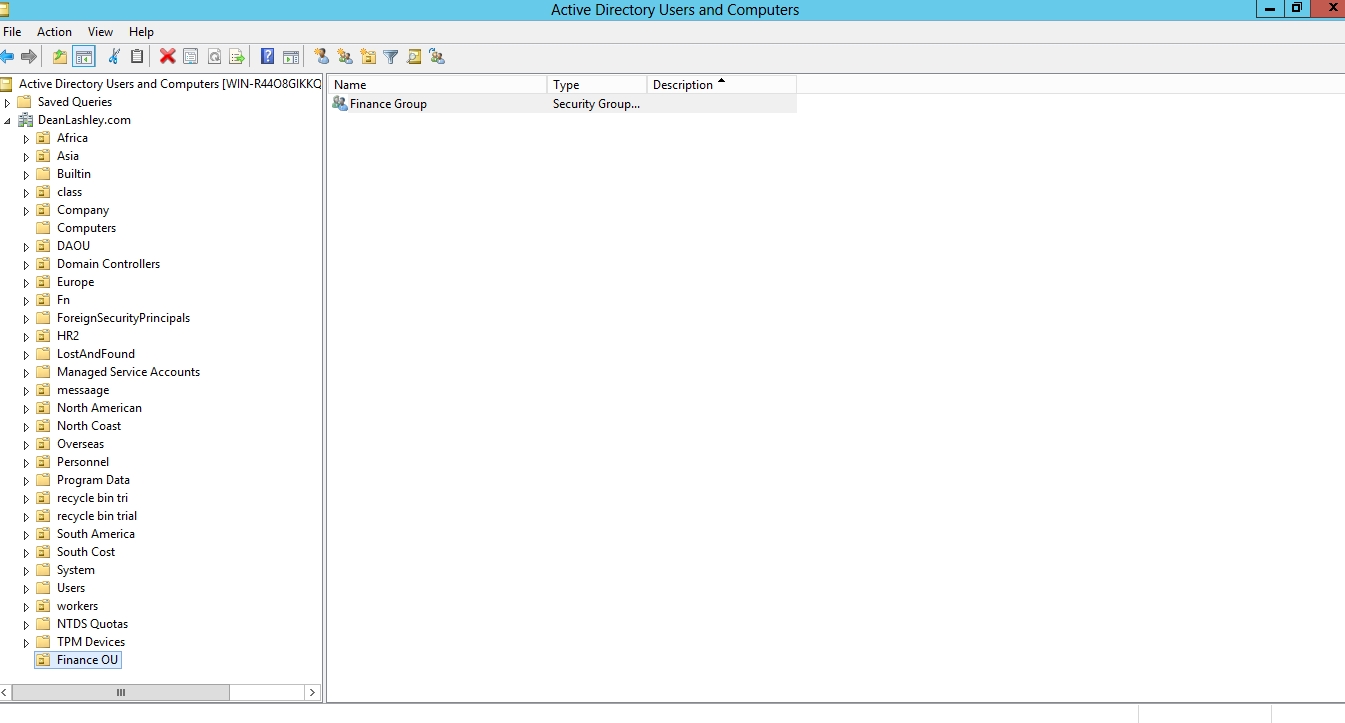Viewport: 1345px width, 723px height.
Task: Select the class tree item
Action: click(69, 192)
